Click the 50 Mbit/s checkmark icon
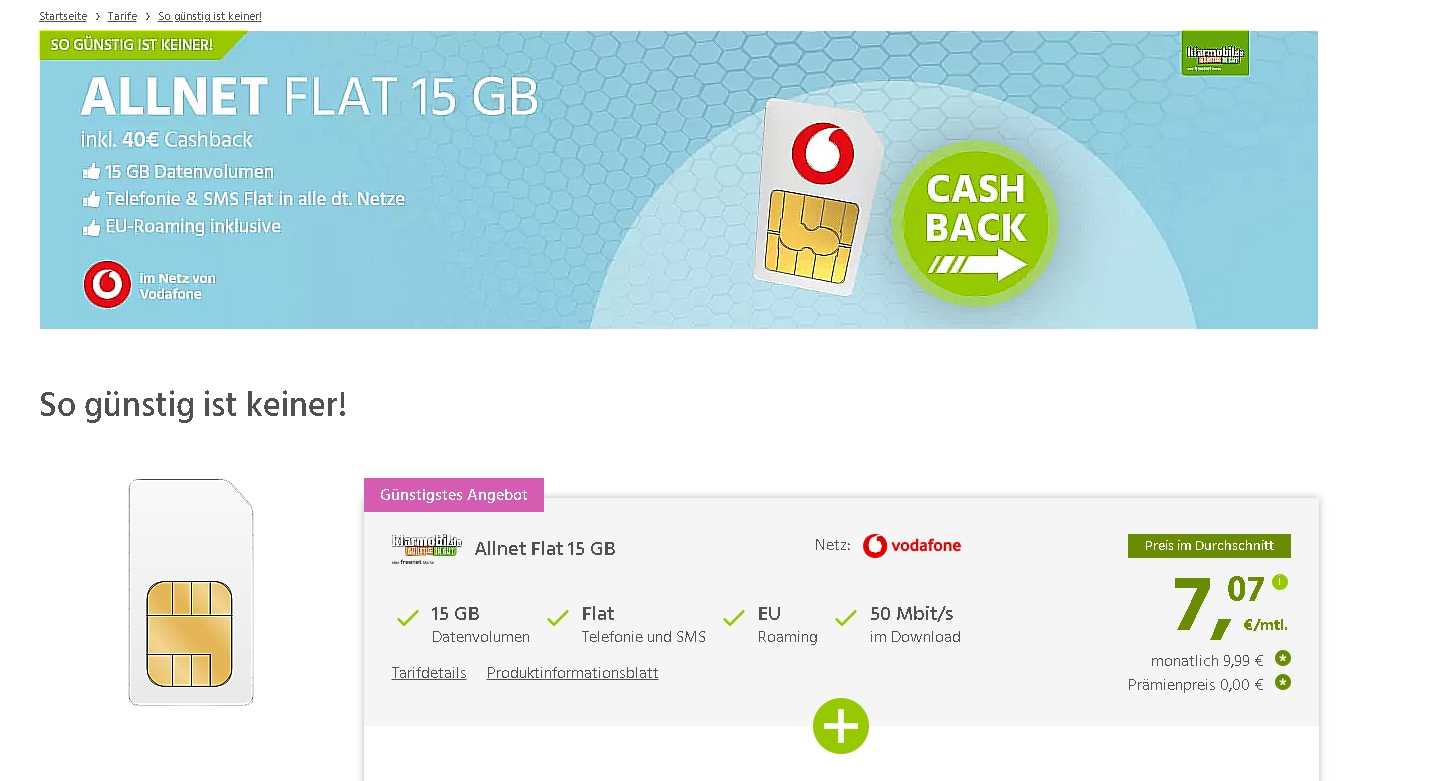The height and width of the screenshot is (781, 1436). point(846,618)
